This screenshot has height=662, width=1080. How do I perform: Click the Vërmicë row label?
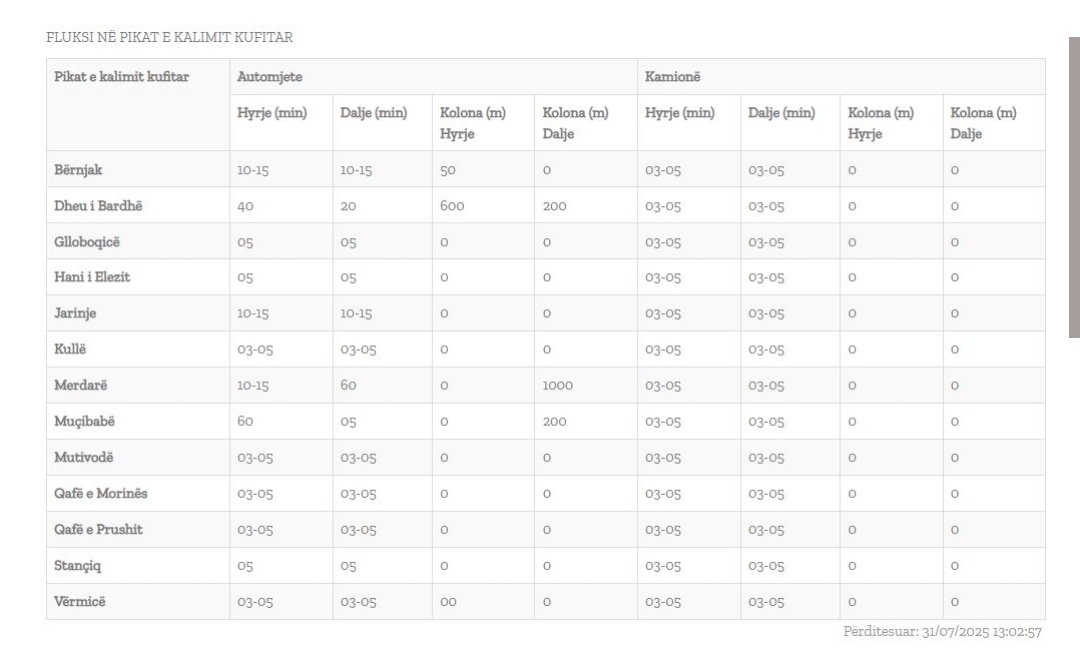point(79,602)
